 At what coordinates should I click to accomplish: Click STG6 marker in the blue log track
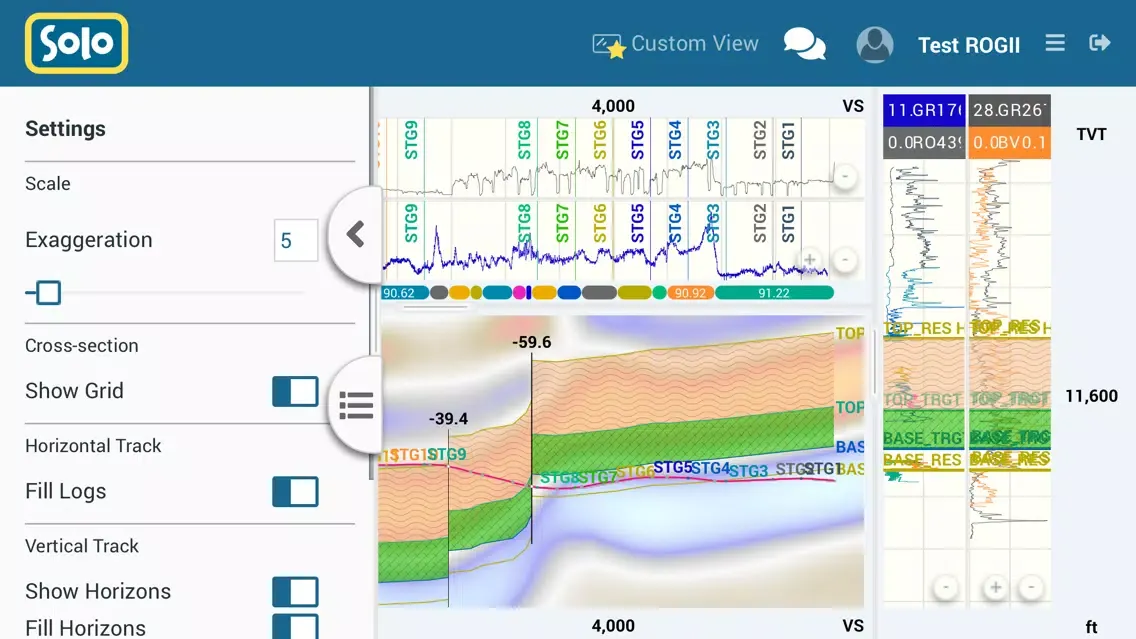coord(599,223)
